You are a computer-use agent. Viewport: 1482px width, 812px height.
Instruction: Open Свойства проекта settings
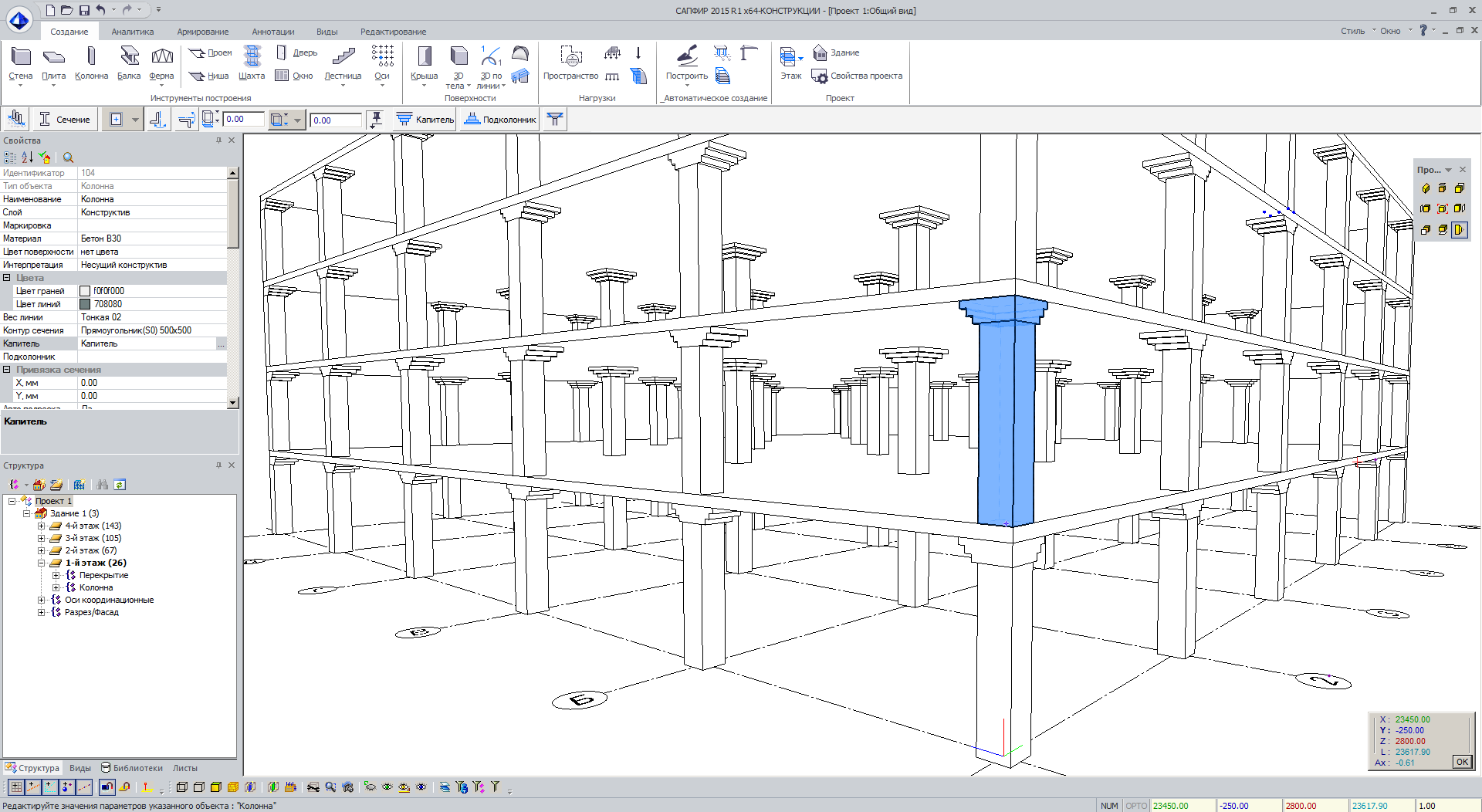[857, 76]
